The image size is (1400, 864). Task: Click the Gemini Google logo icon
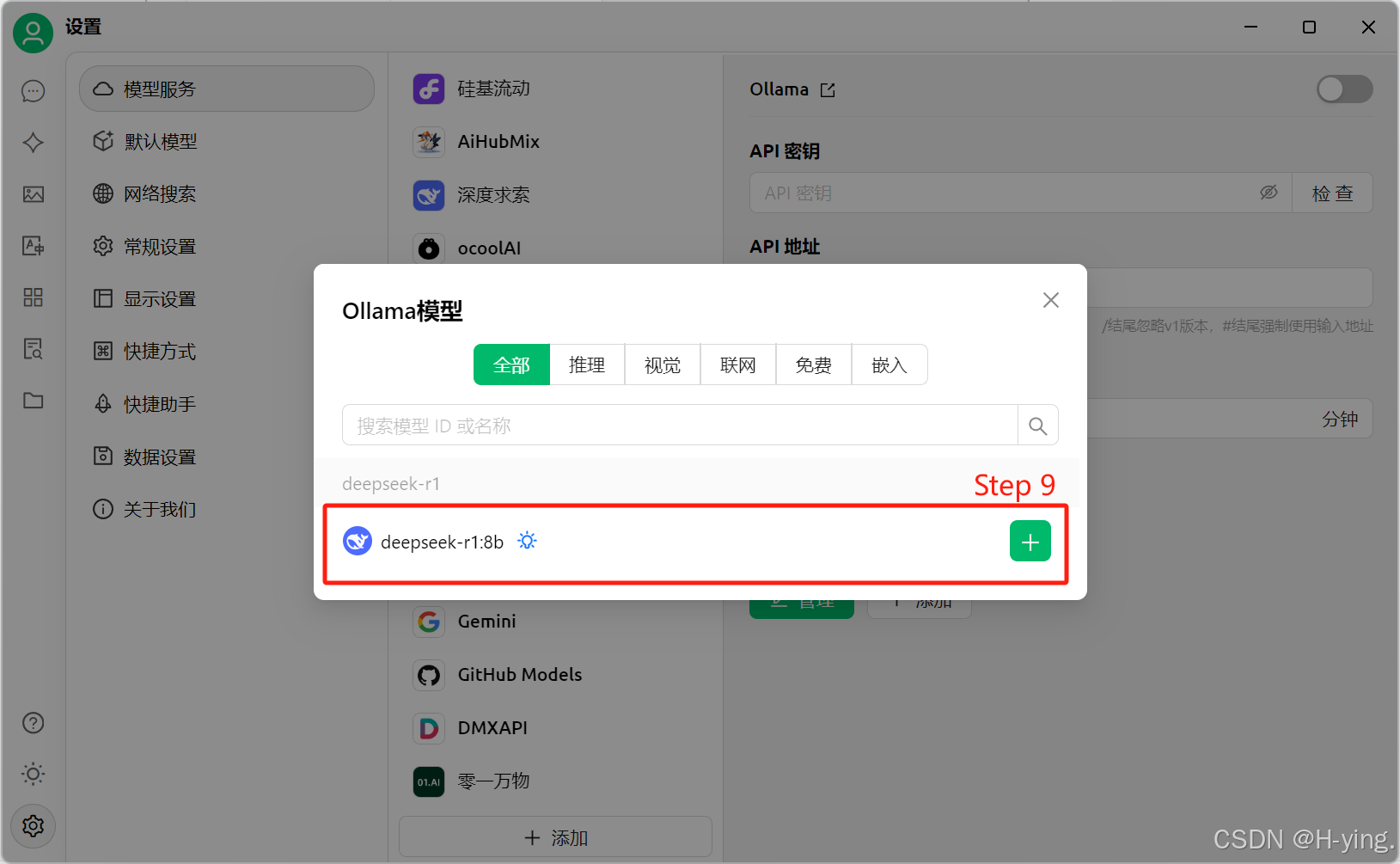click(429, 622)
